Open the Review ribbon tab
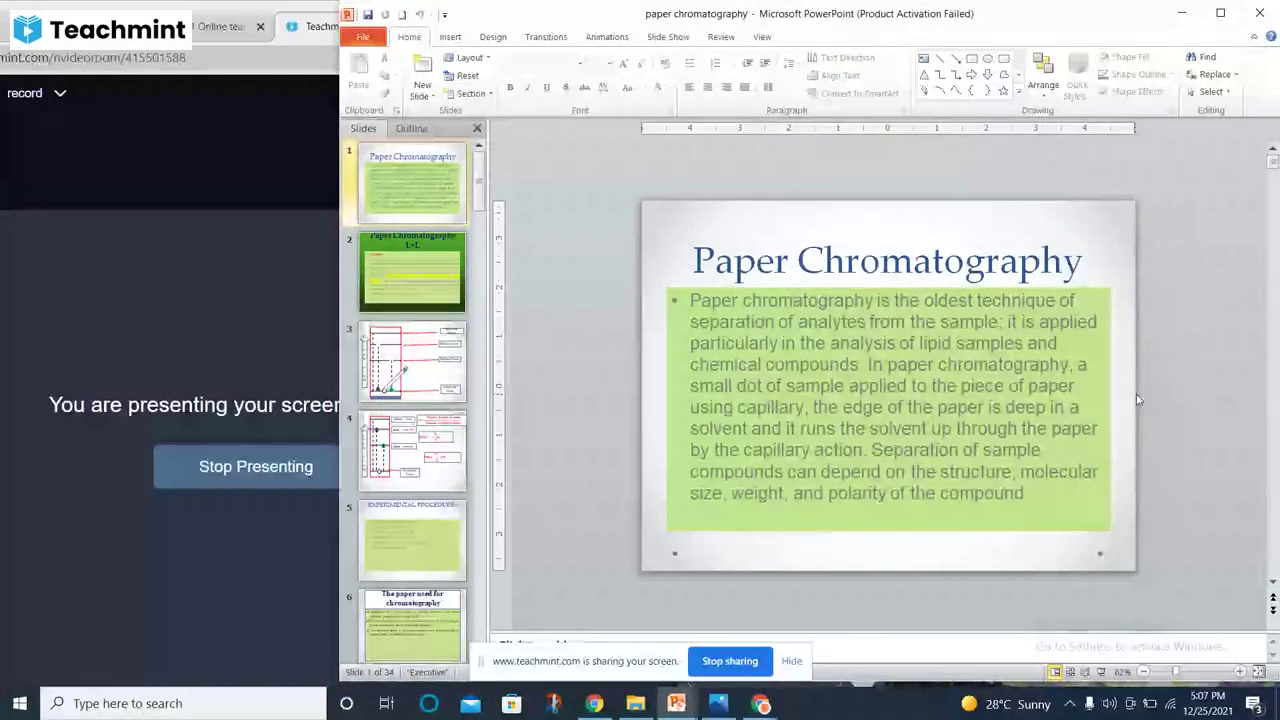 coord(721,37)
